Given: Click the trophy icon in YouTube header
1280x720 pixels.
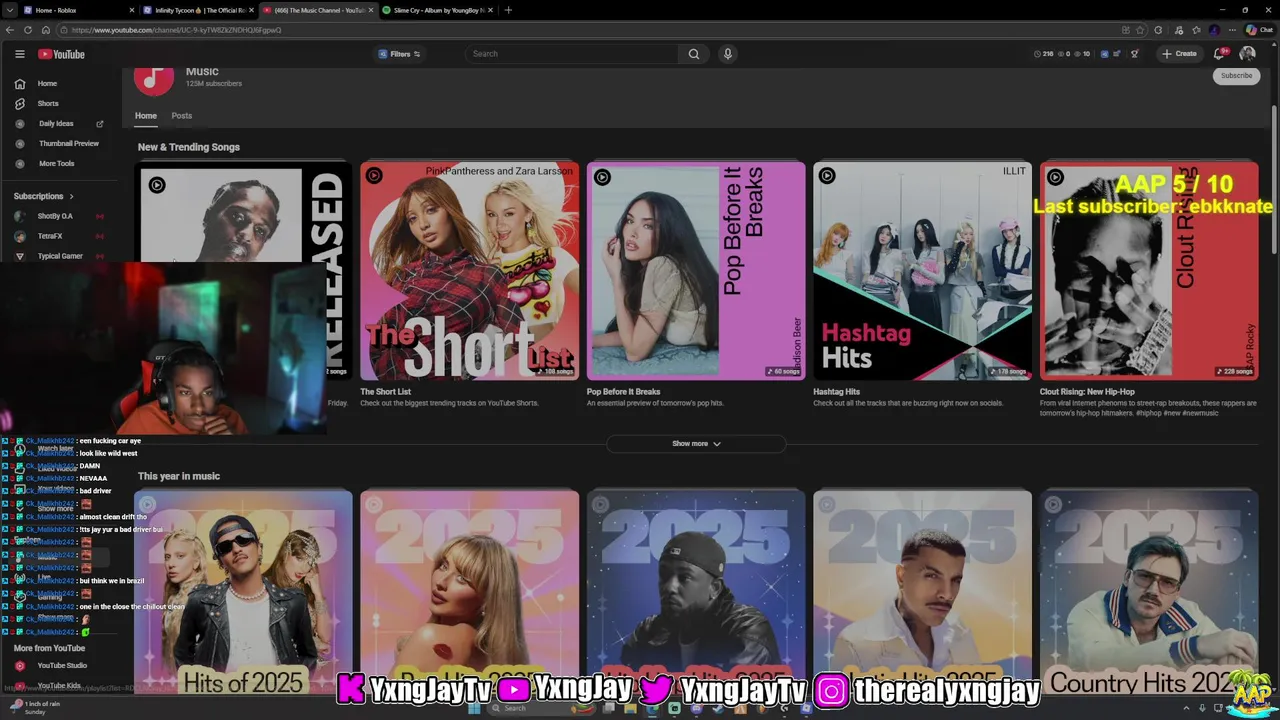Looking at the screenshot, I should 1134,54.
